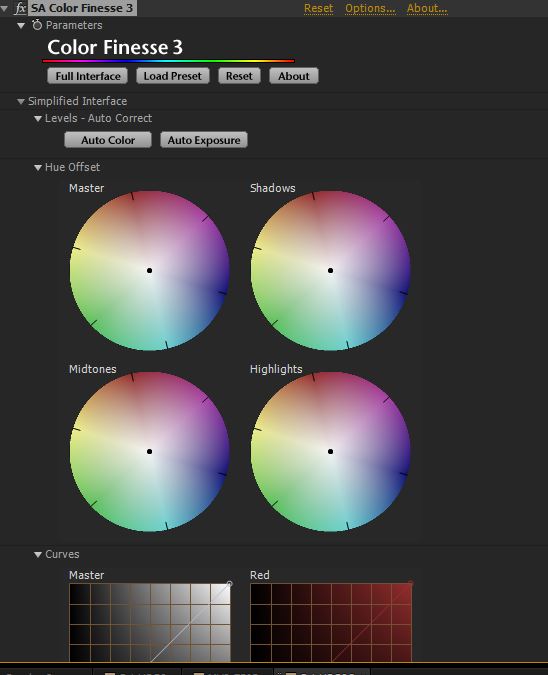548x675 pixels.
Task: Click the Levels - Auto Correct label
Action: tap(98, 118)
